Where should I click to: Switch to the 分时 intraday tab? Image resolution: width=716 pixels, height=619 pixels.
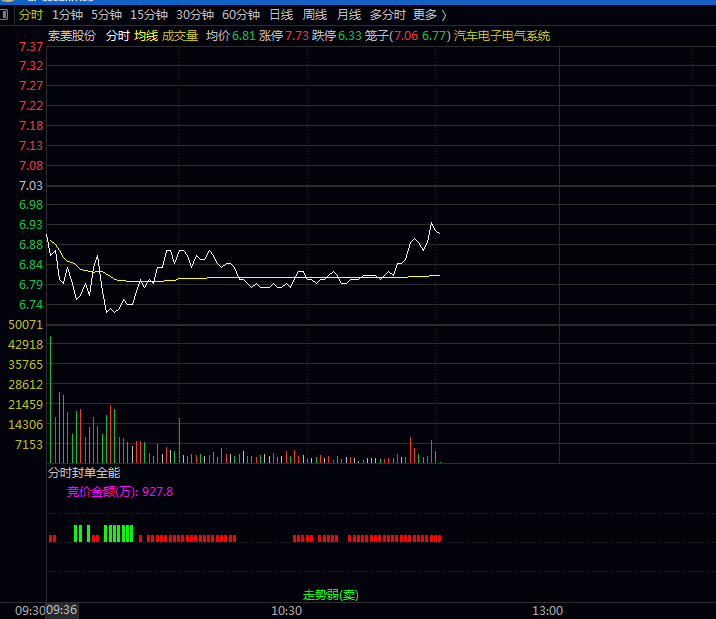tap(31, 15)
